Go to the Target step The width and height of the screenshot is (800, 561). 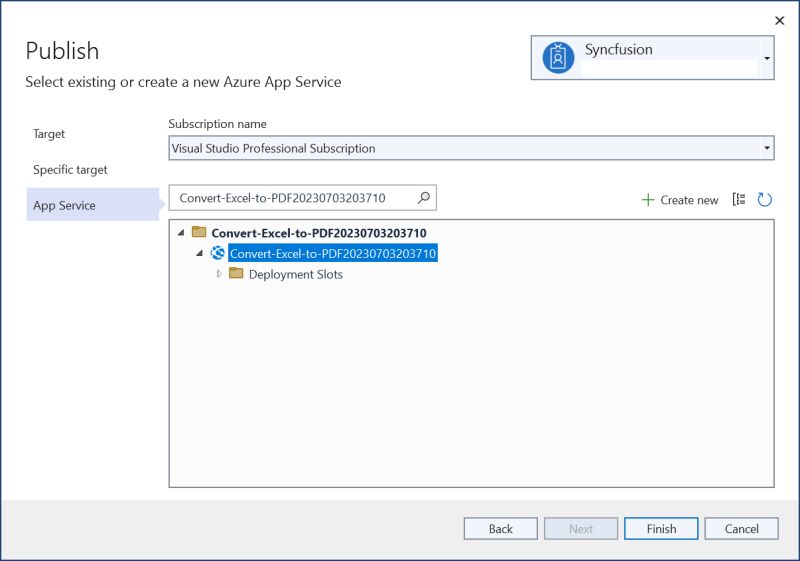[49, 134]
